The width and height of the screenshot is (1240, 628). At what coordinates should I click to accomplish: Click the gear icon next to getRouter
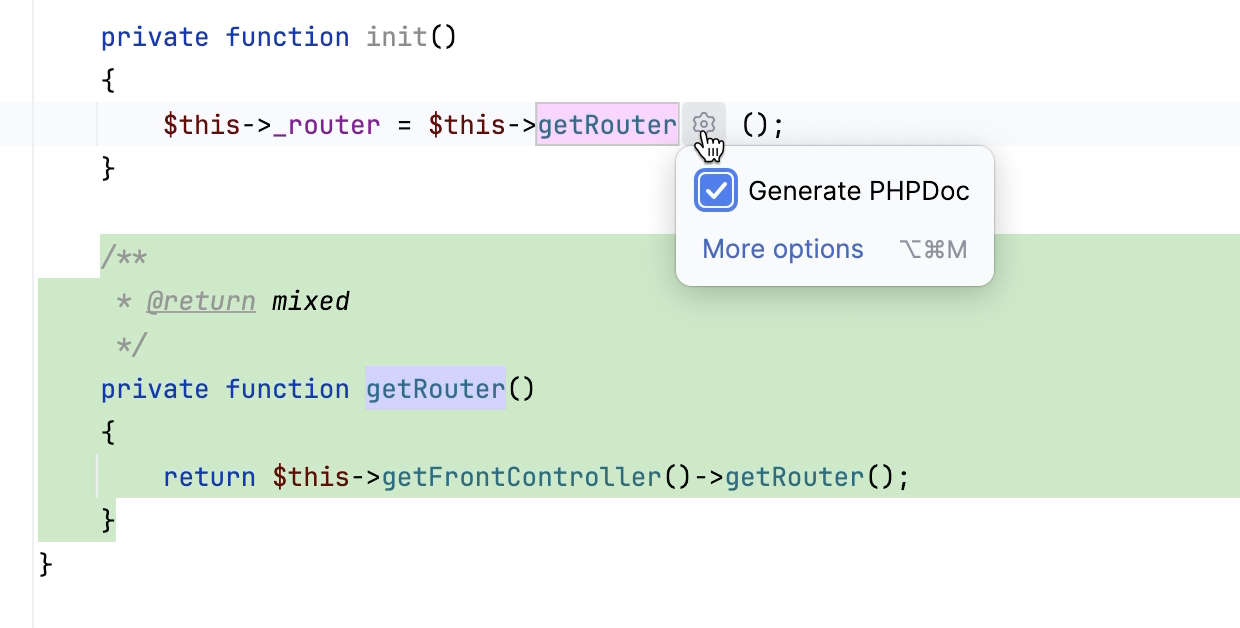[704, 125]
